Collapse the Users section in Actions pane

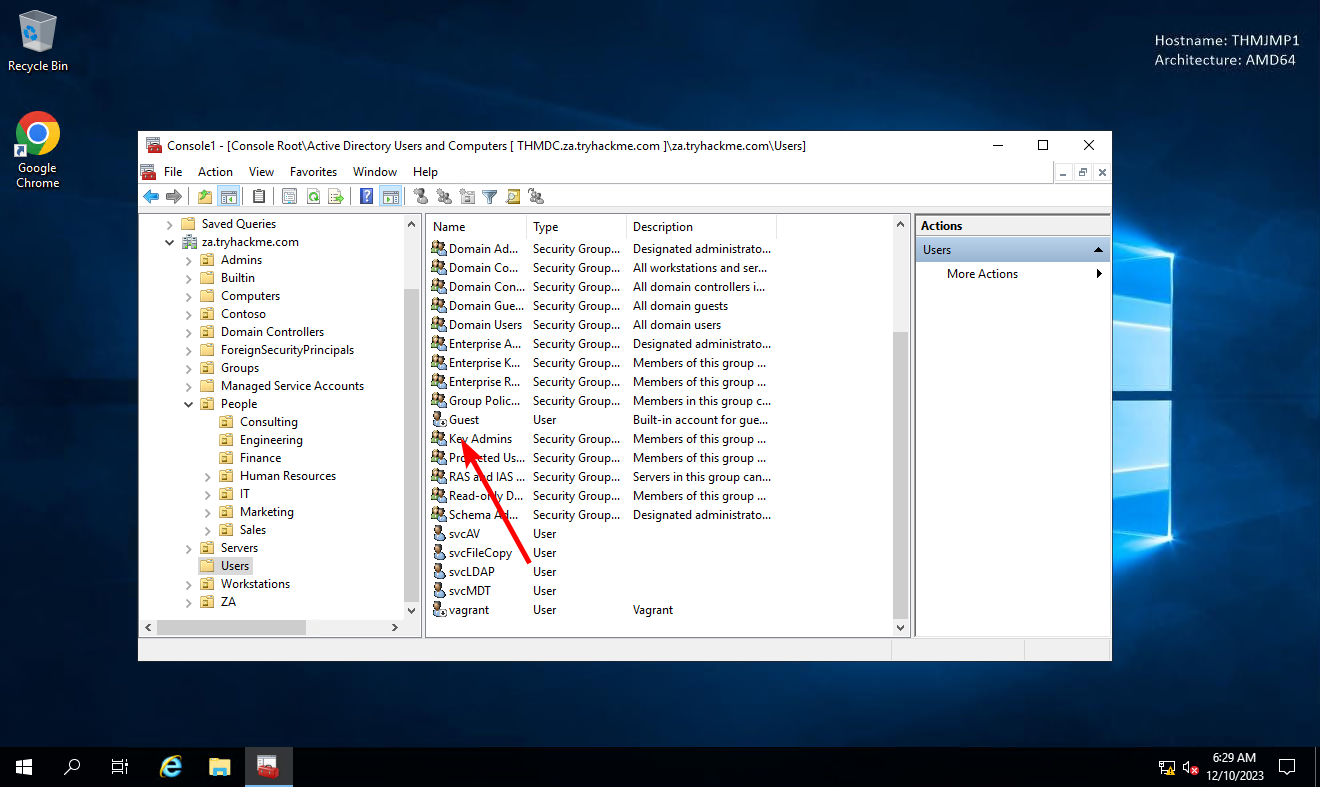click(1098, 250)
